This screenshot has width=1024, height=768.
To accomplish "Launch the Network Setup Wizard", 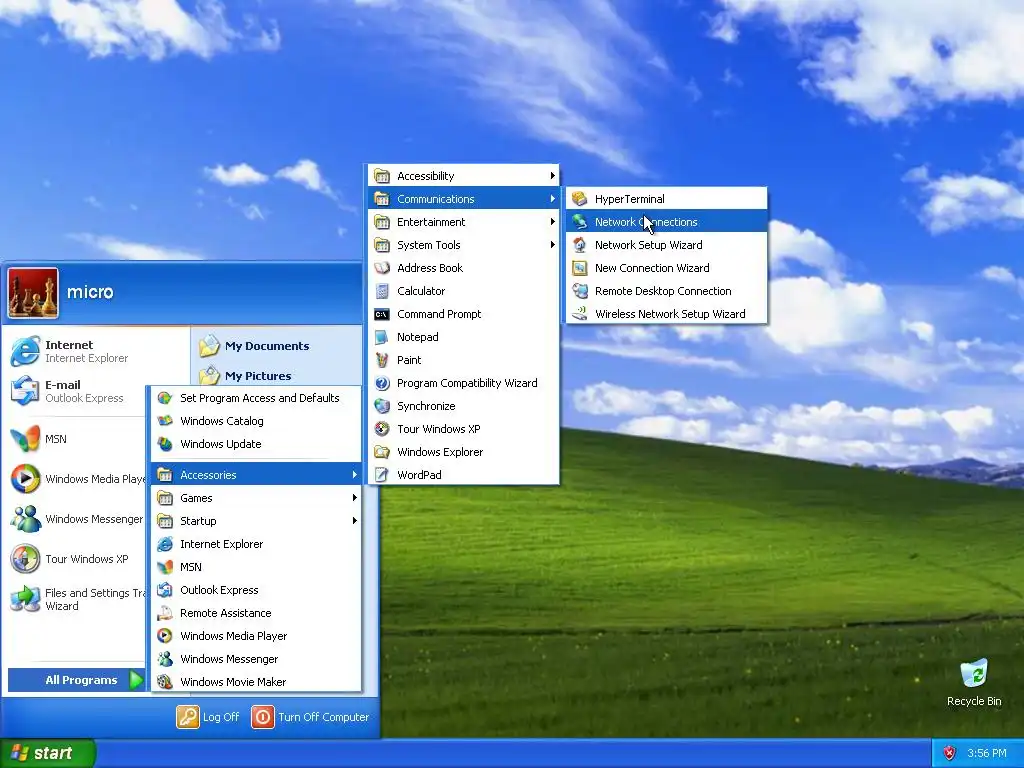I will pyautogui.click(x=666, y=245).
